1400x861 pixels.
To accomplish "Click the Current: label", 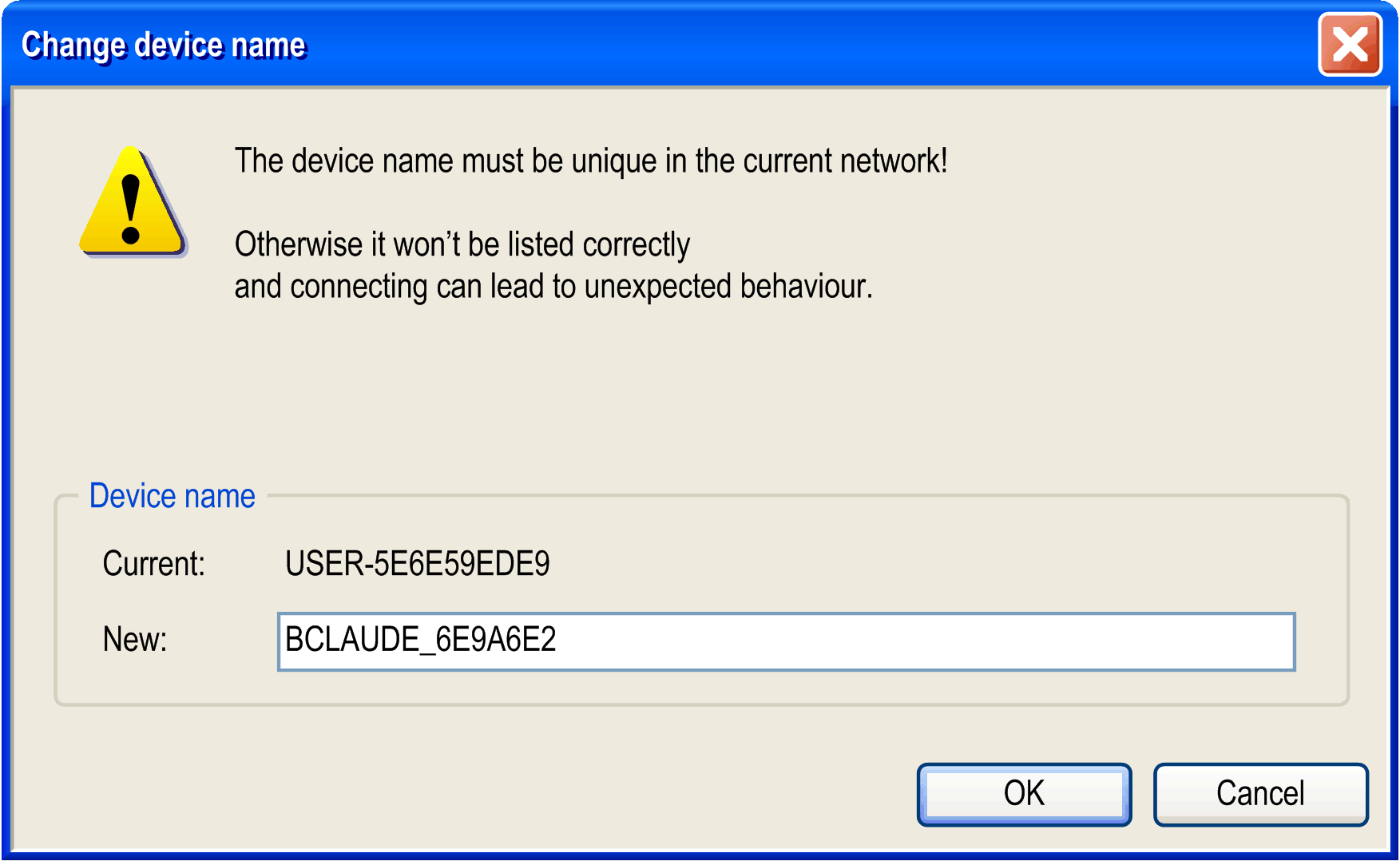I will (x=154, y=564).
